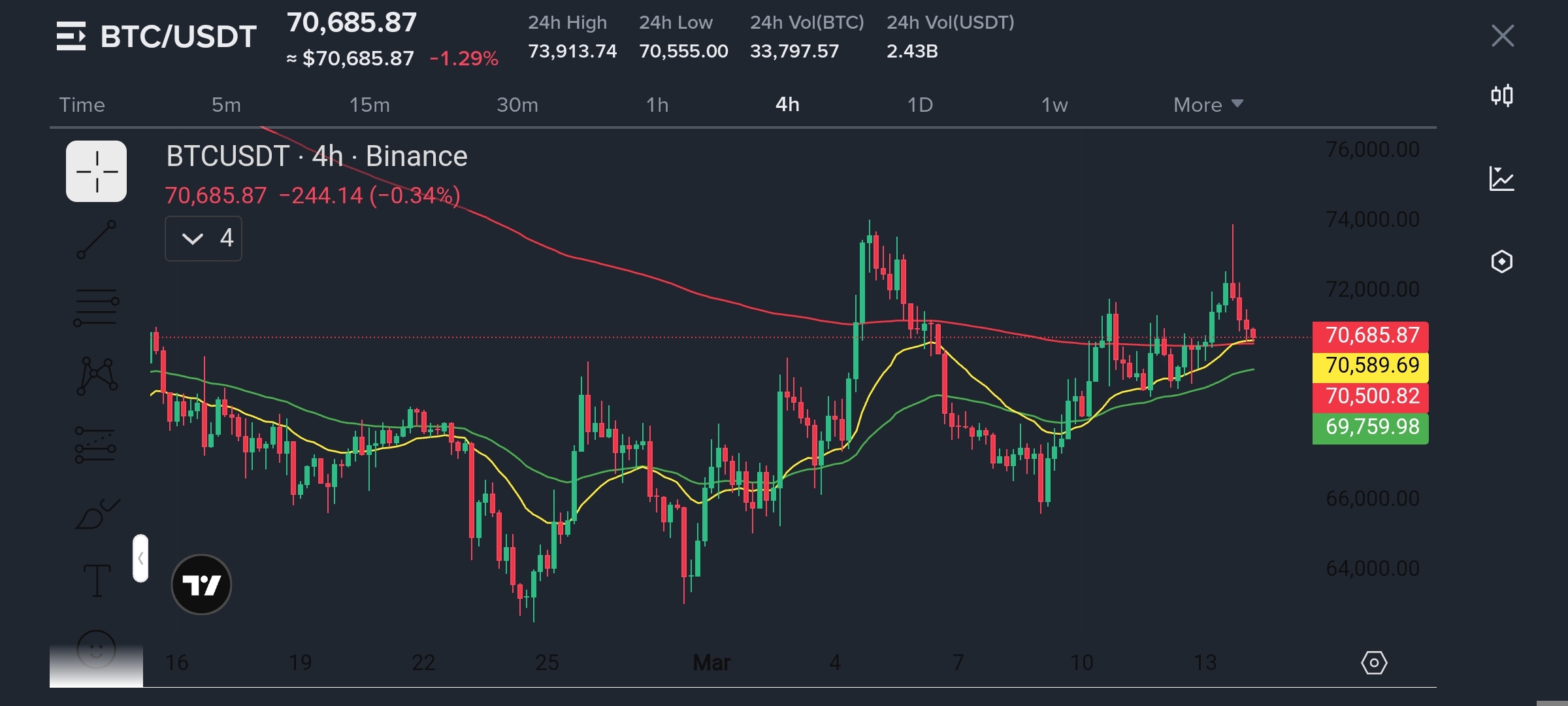Open candlestick chart style icon

1501,96
